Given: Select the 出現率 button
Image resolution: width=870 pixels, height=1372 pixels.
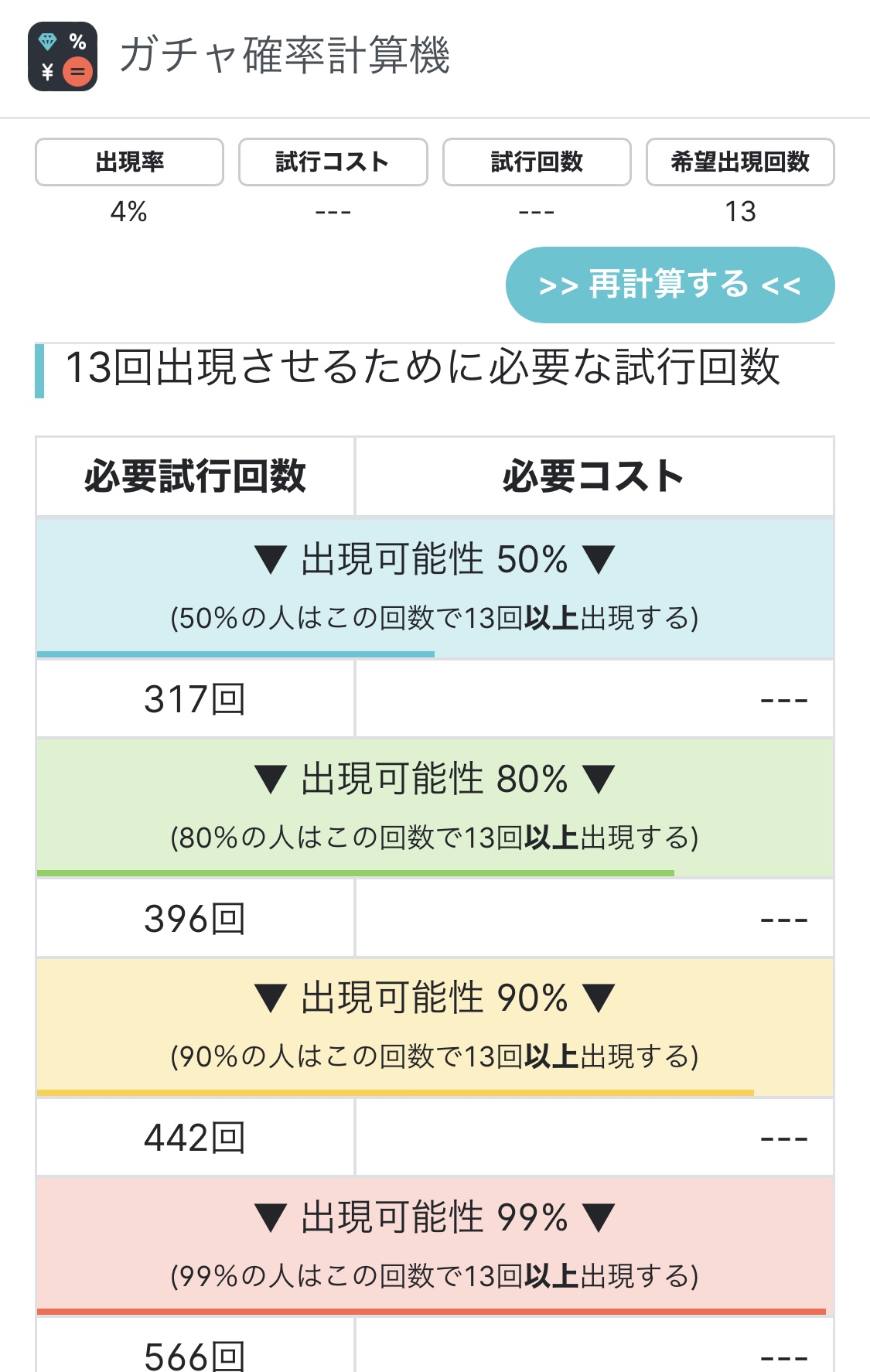Looking at the screenshot, I should pos(129,162).
